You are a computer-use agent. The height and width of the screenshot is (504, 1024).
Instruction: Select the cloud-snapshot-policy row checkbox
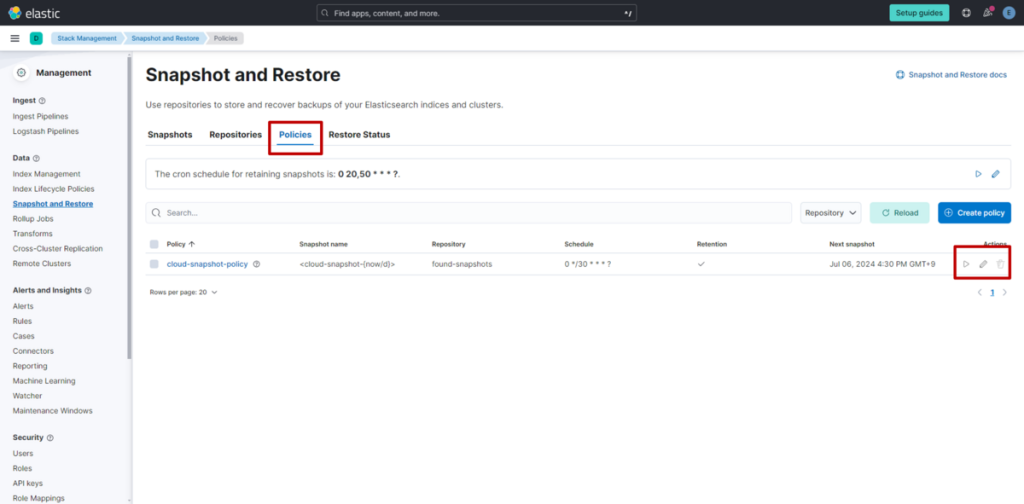pos(154,264)
